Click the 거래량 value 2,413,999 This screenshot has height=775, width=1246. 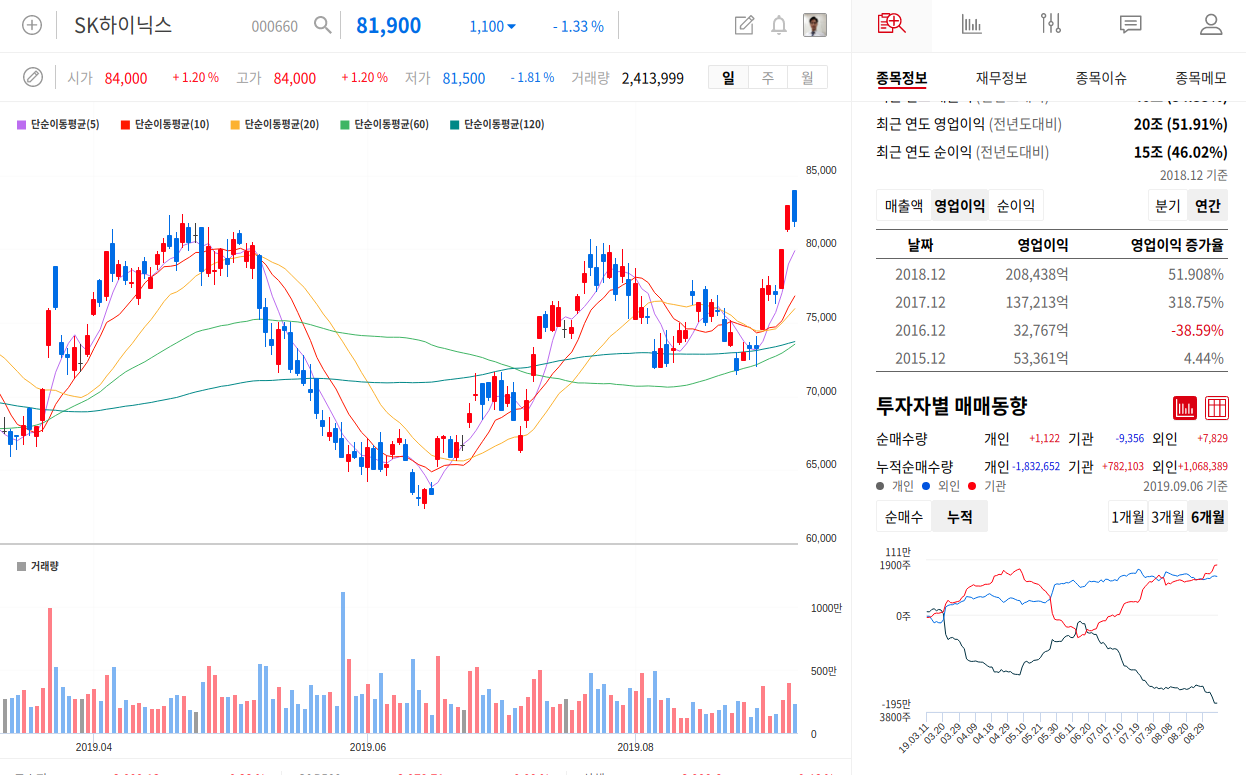point(653,78)
